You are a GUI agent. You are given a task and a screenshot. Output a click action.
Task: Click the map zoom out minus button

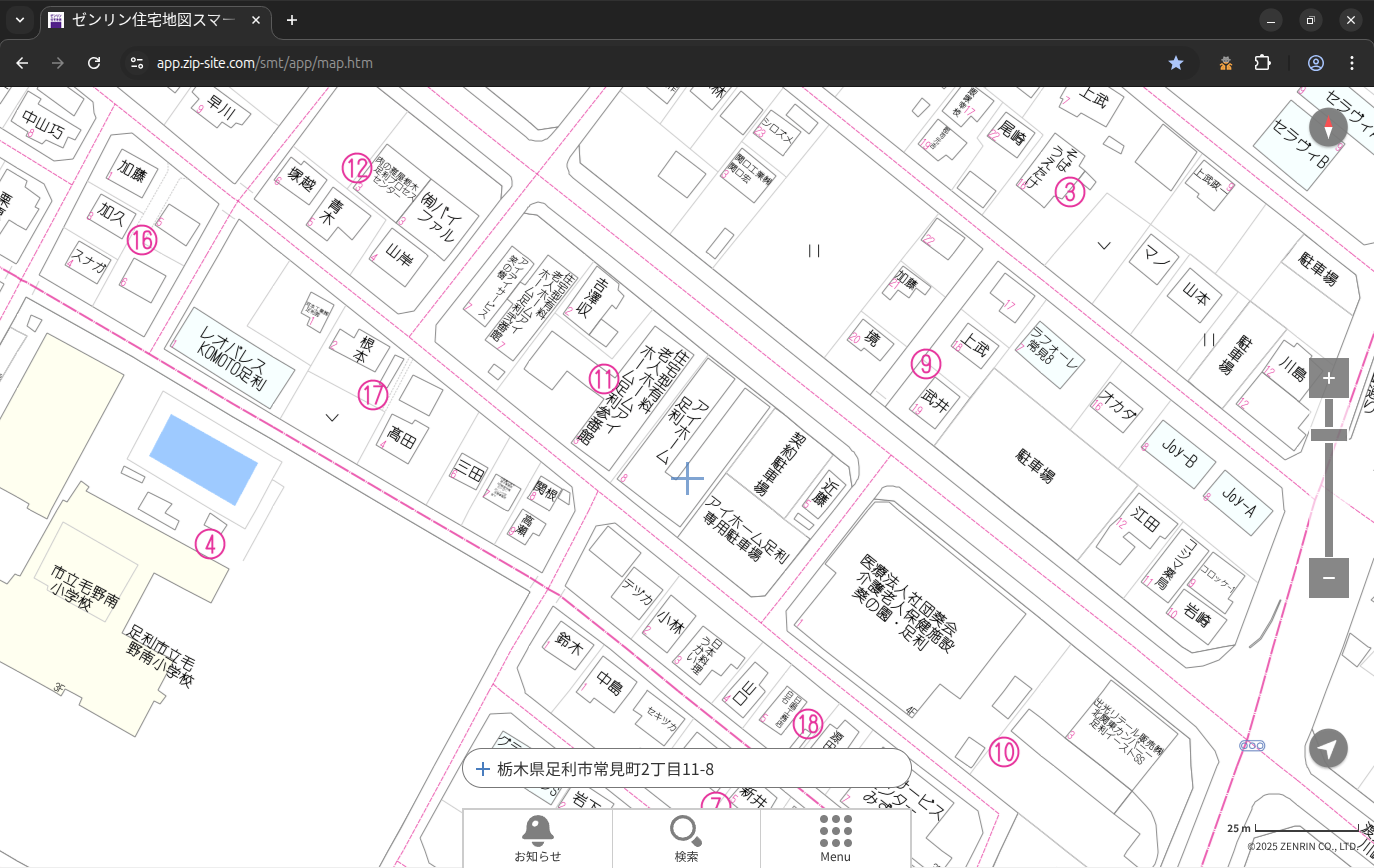point(1328,578)
